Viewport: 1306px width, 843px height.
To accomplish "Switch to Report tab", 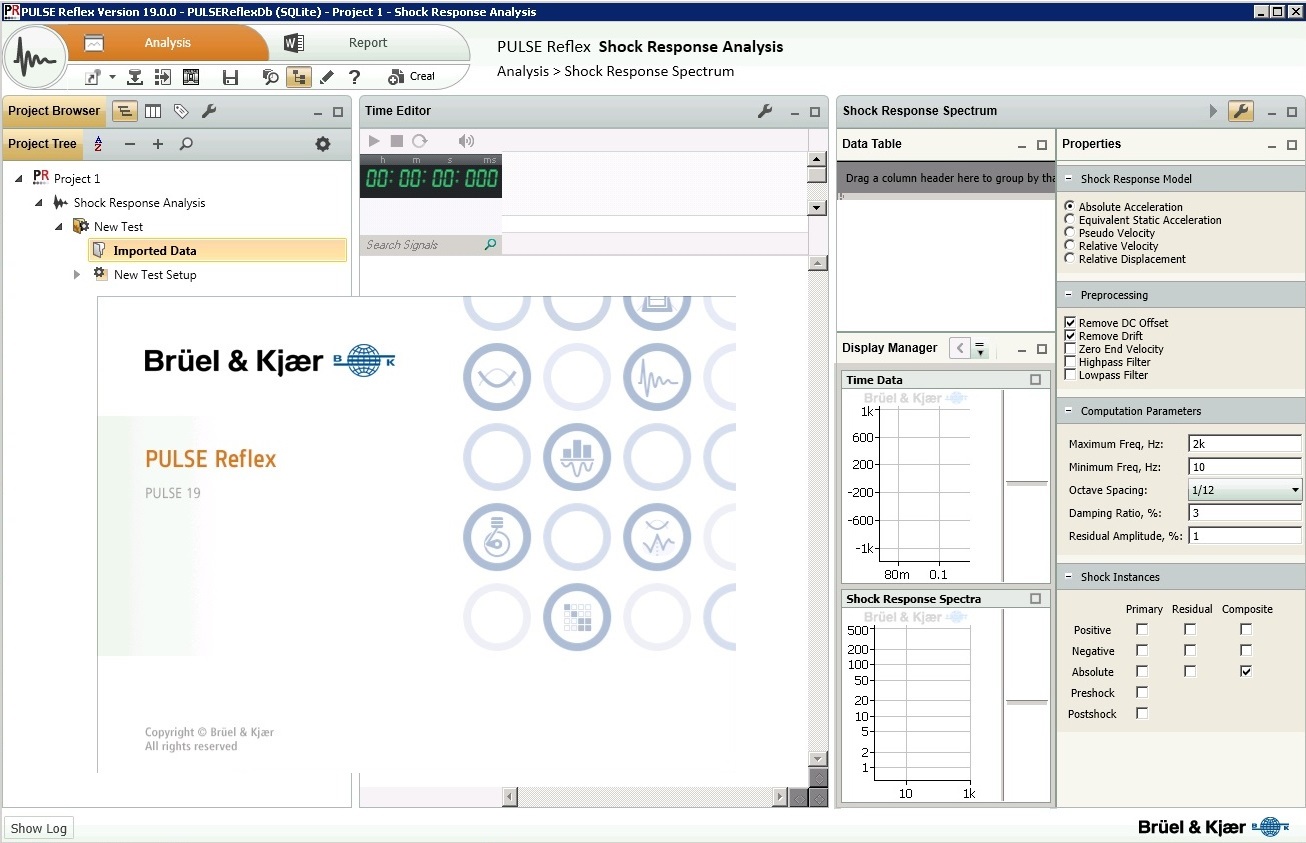I will pyautogui.click(x=368, y=43).
